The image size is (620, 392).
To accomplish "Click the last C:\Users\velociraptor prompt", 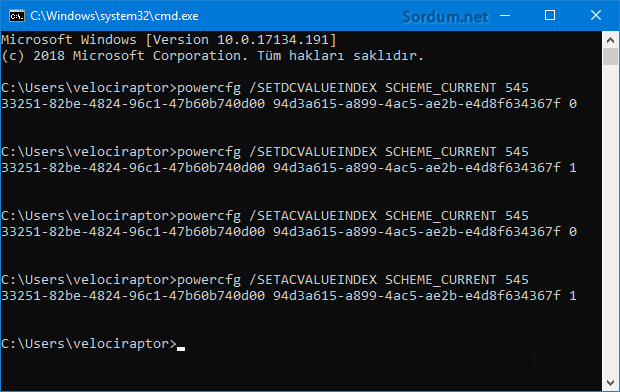I will 89,344.
